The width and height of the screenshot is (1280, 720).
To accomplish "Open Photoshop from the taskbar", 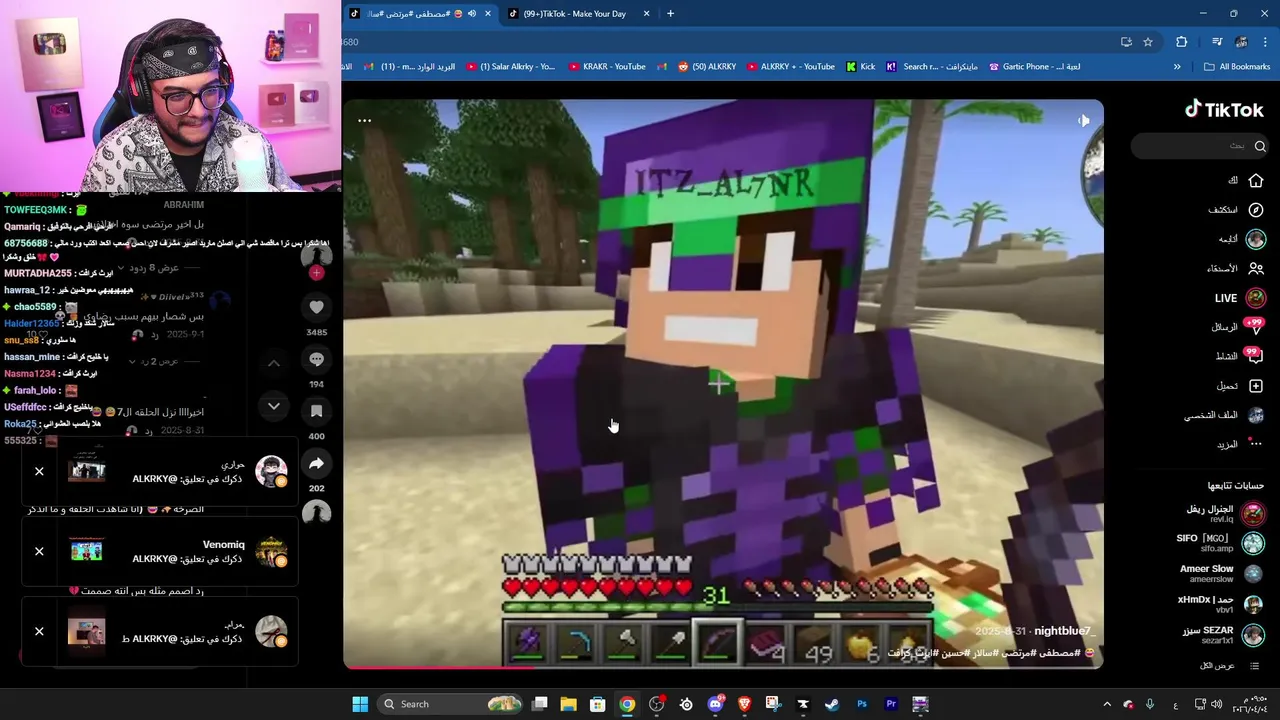I will [x=862, y=704].
